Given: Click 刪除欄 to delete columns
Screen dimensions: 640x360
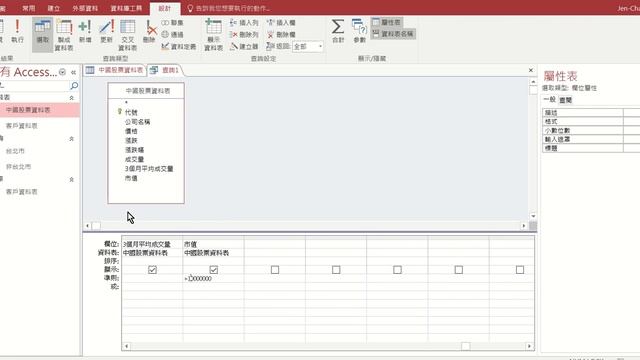Looking at the screenshot, I should click(x=281, y=35).
